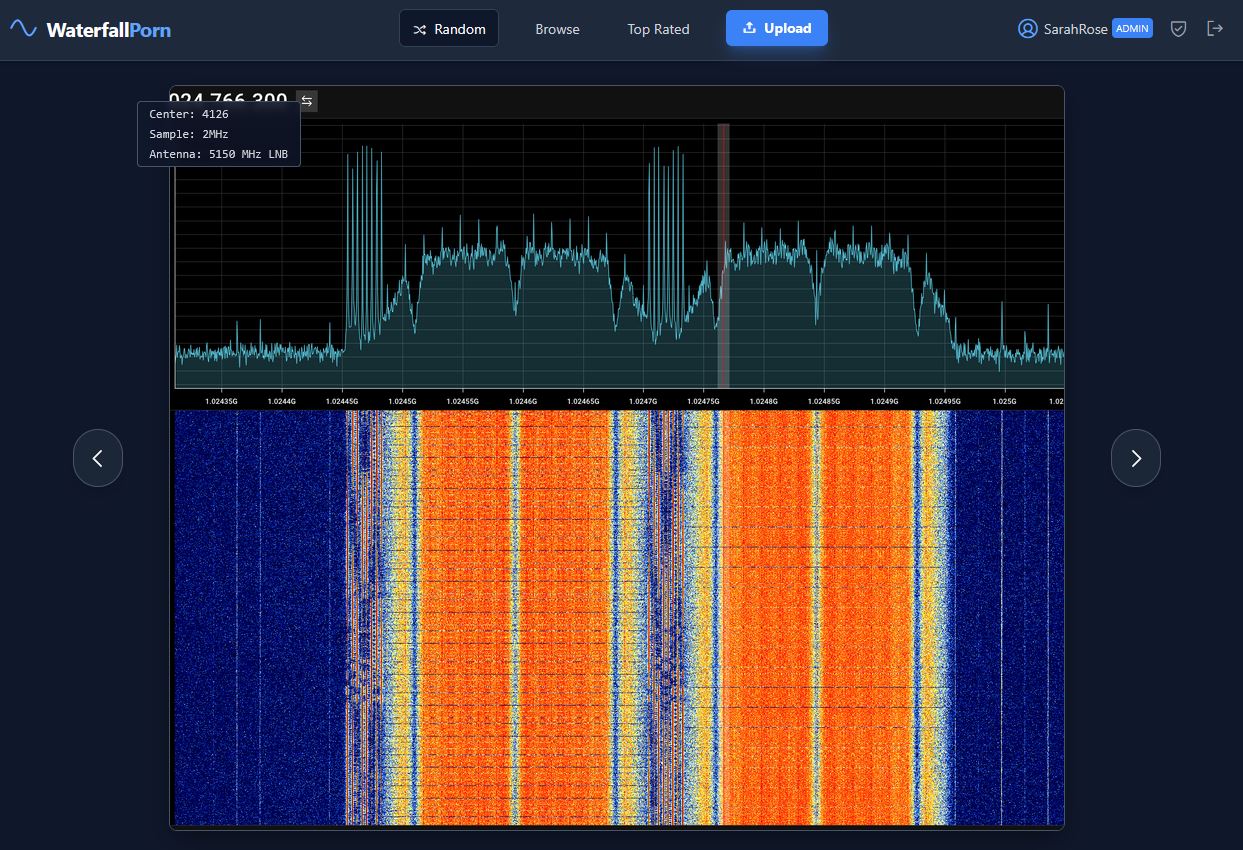Screen dimensions: 1243x850
Task: Click the ADMIN badge
Action: pyautogui.click(x=1132, y=29)
